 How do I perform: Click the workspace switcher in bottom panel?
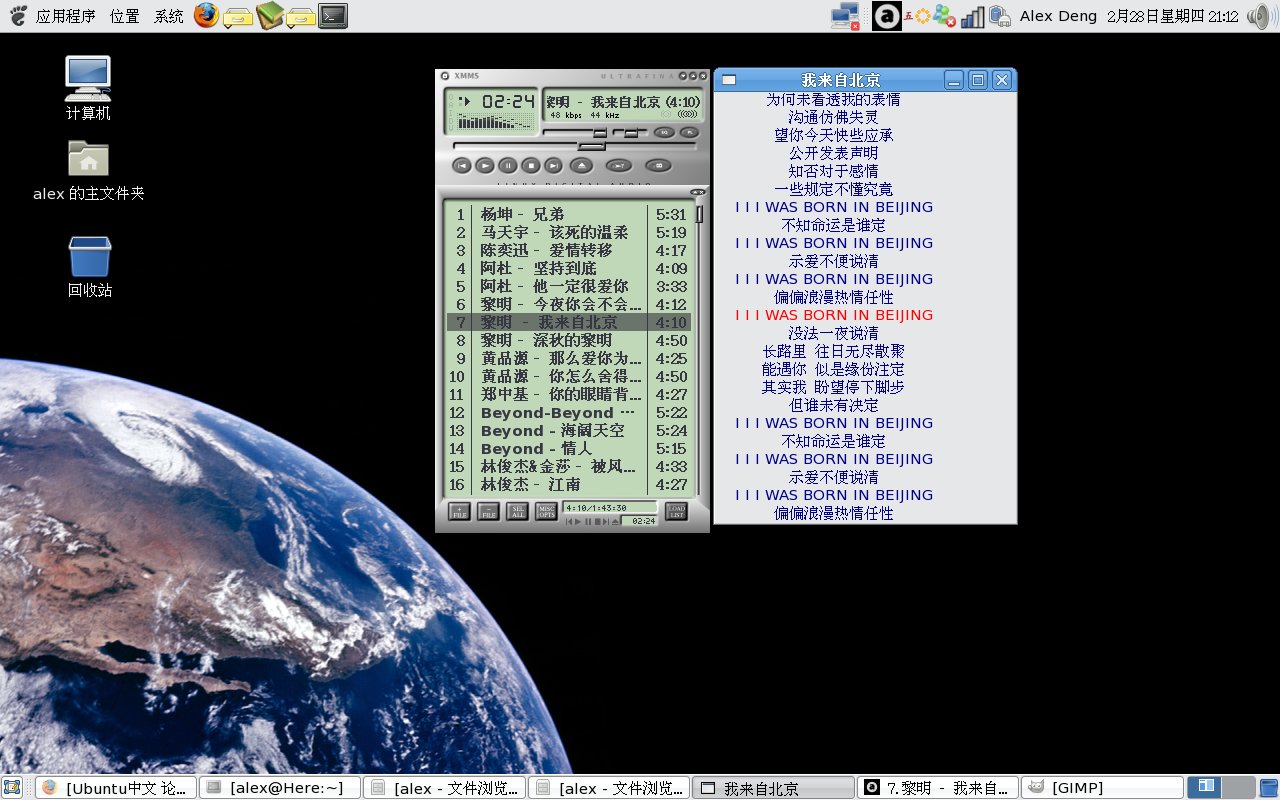pos(1222,787)
